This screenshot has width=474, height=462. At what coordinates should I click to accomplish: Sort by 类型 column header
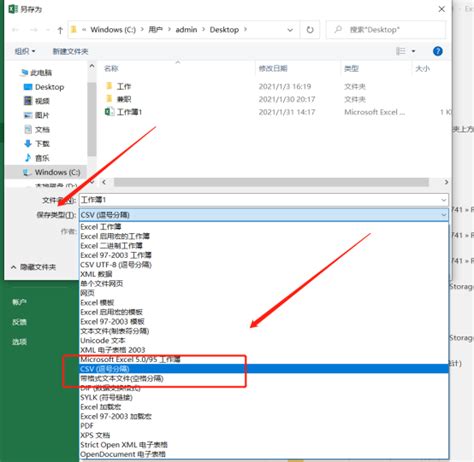tap(351, 69)
